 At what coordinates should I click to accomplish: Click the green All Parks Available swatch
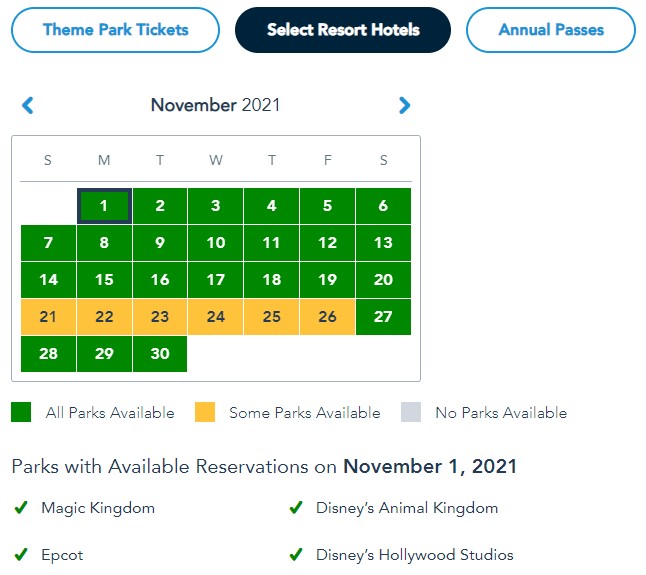point(21,412)
